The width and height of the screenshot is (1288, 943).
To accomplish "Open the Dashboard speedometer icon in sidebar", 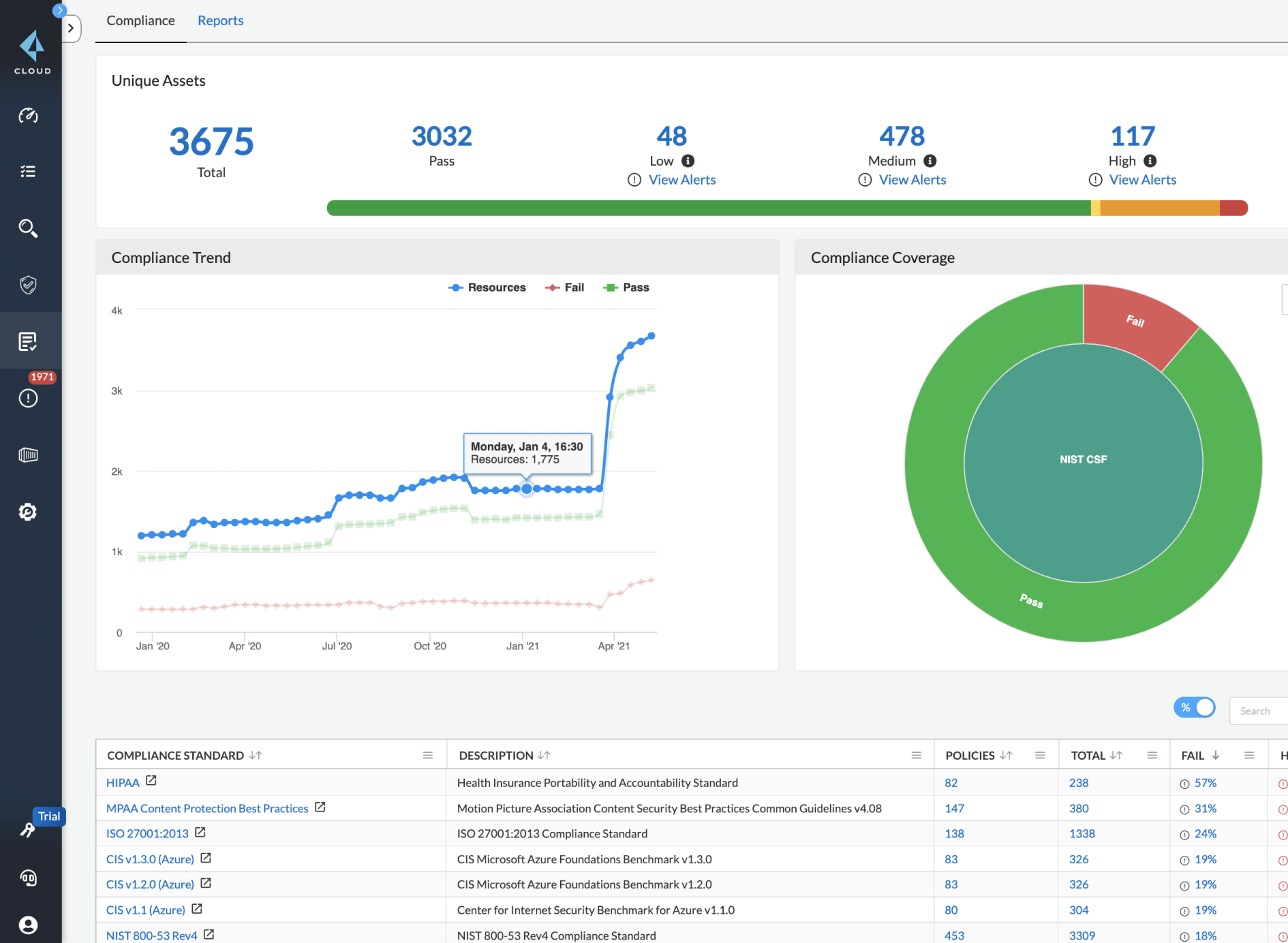I will tap(28, 116).
